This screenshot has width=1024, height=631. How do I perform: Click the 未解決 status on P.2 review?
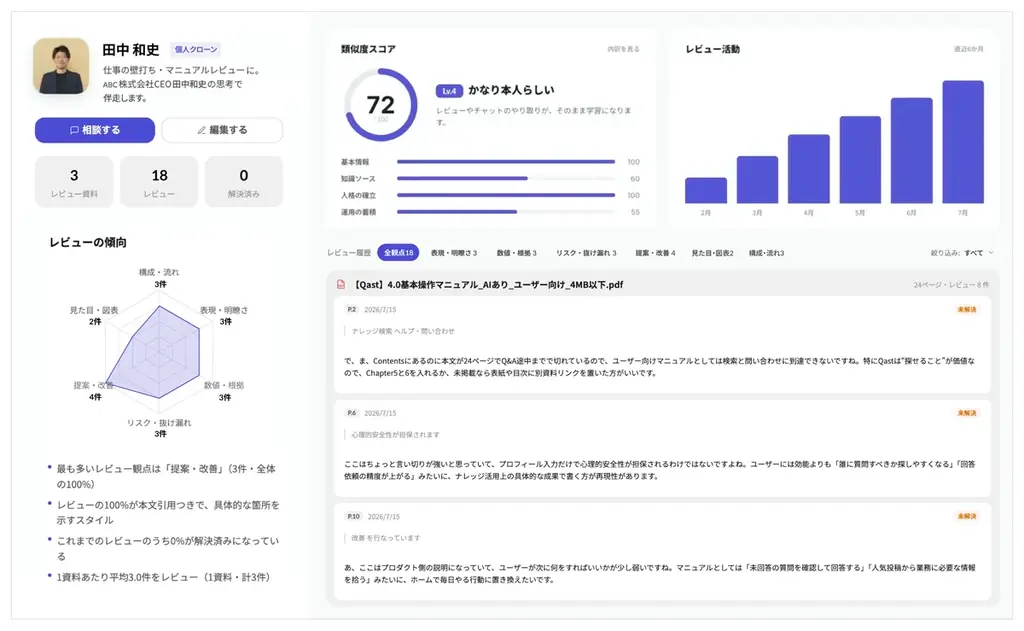pyautogui.click(x=967, y=310)
